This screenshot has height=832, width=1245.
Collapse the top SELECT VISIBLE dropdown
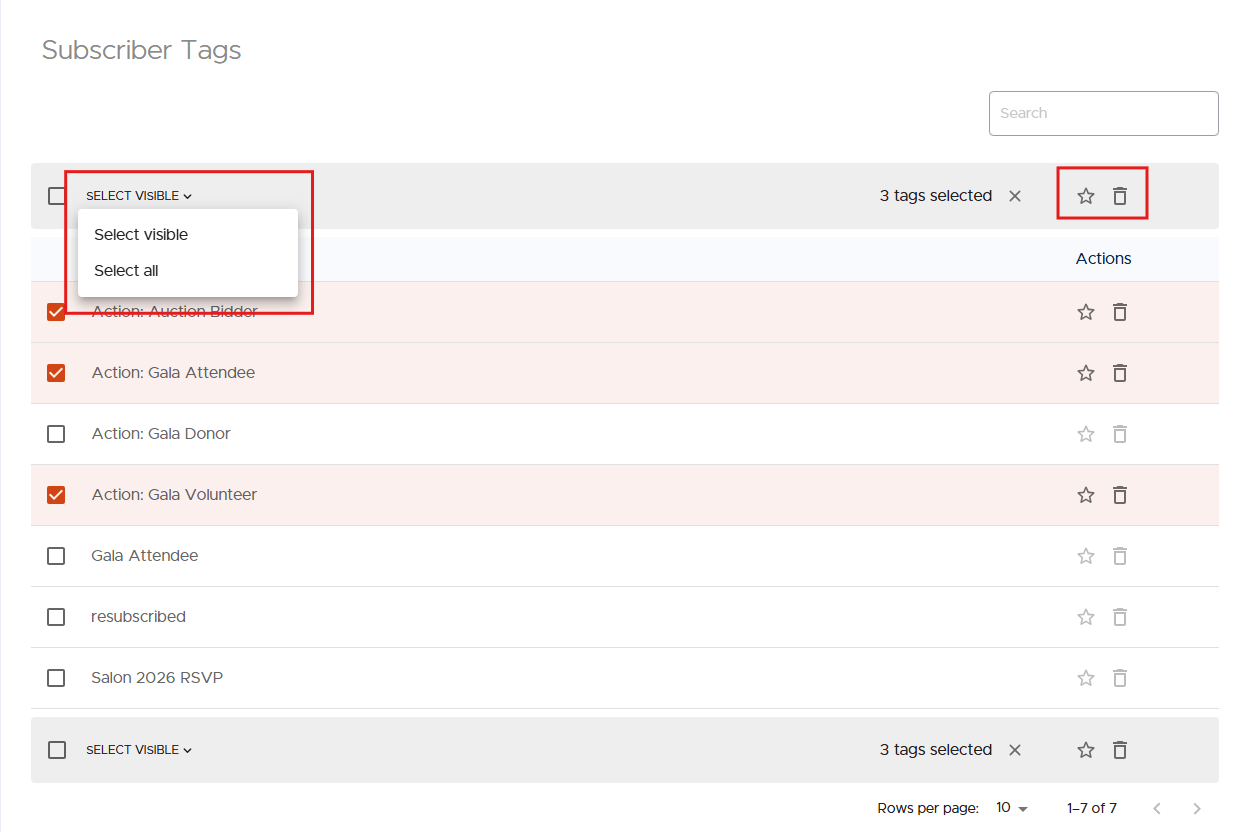[x=139, y=196]
